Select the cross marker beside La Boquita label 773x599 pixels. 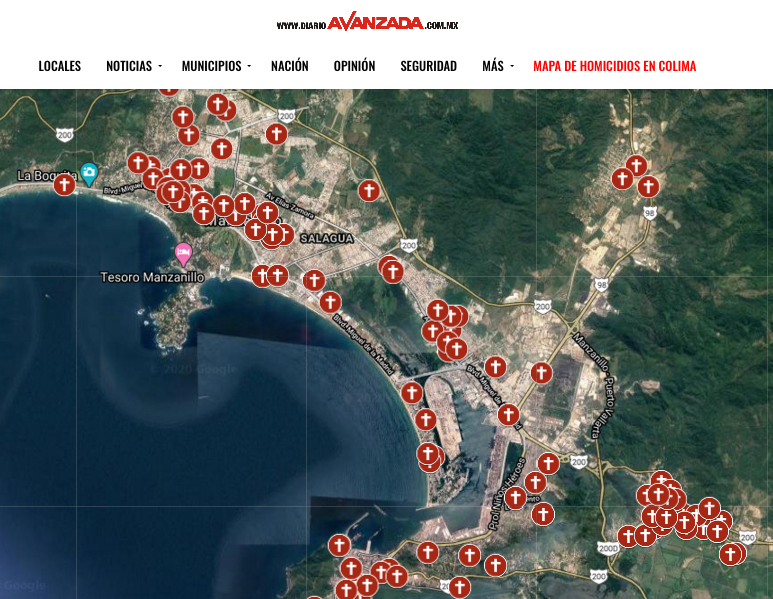[x=64, y=184]
